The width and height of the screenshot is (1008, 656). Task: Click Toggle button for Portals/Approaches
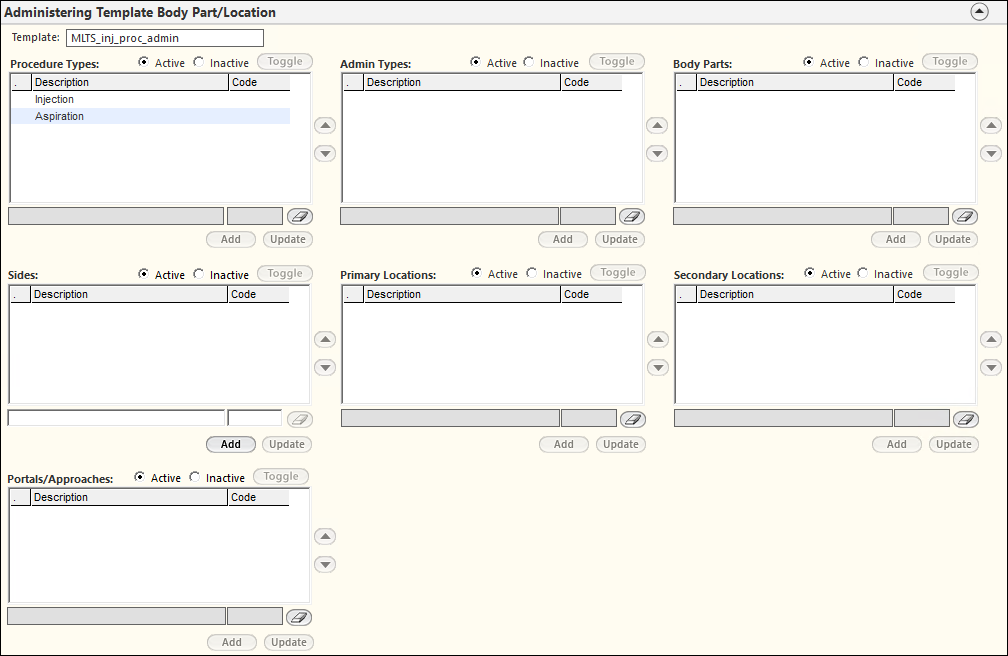pos(281,477)
